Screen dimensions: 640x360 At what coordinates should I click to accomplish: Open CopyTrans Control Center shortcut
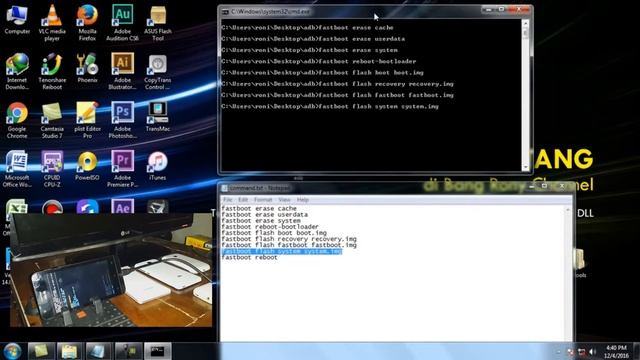point(158,72)
